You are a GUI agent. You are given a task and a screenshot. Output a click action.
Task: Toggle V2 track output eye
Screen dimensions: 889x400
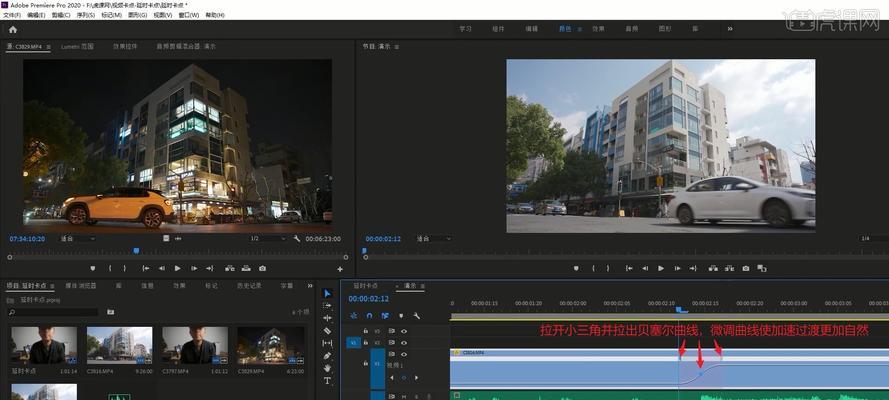tap(404, 343)
